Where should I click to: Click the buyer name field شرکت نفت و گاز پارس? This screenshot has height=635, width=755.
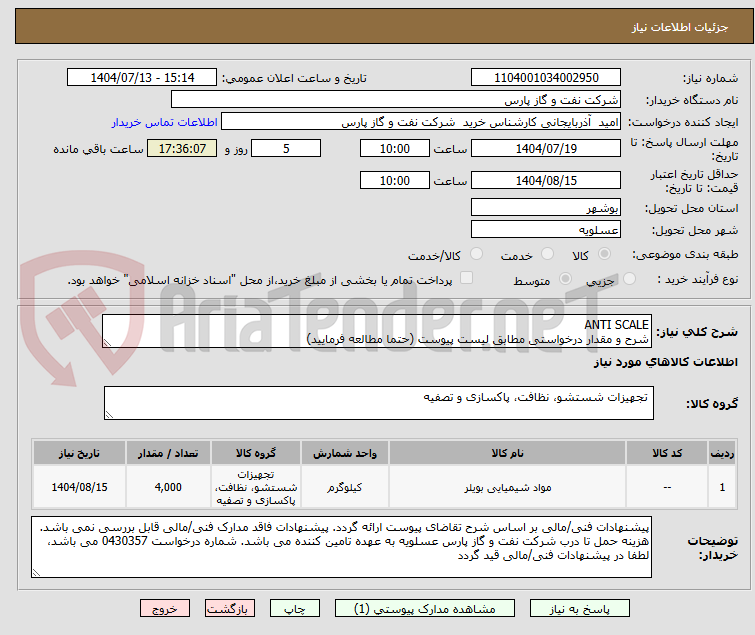(396, 100)
